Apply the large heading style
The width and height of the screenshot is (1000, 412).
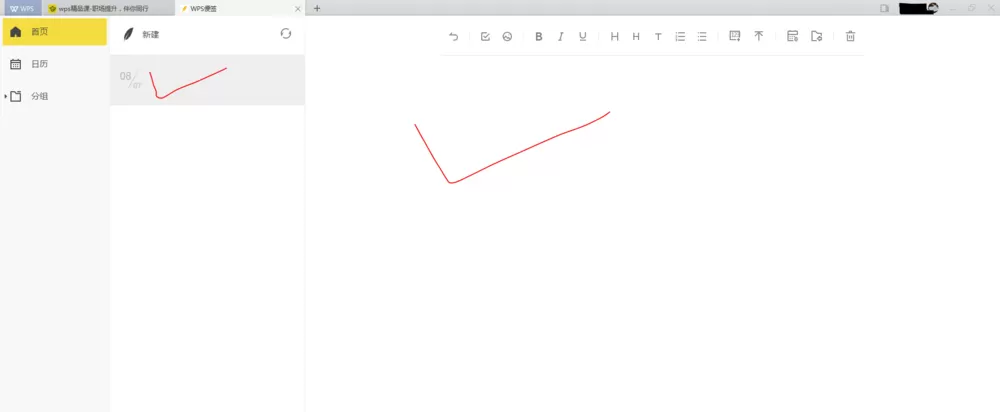click(615, 36)
